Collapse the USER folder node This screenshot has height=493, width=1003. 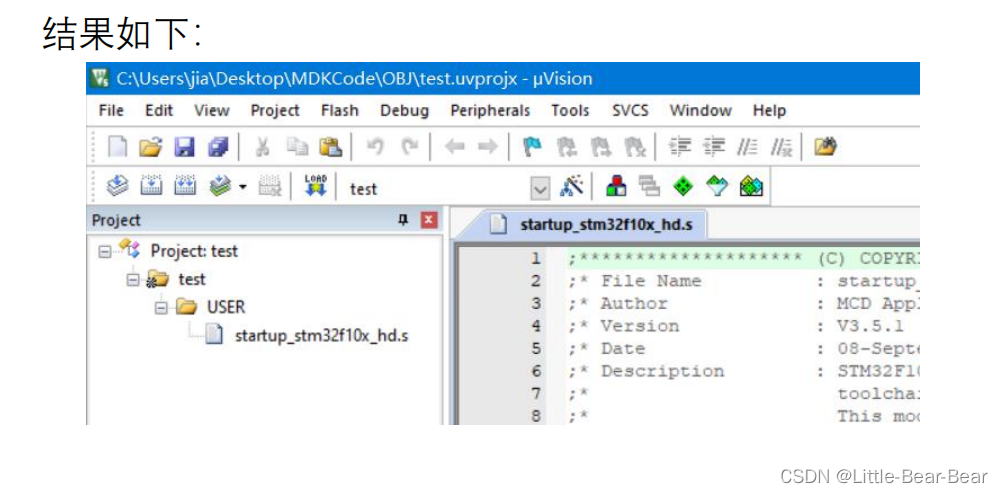click(161, 308)
